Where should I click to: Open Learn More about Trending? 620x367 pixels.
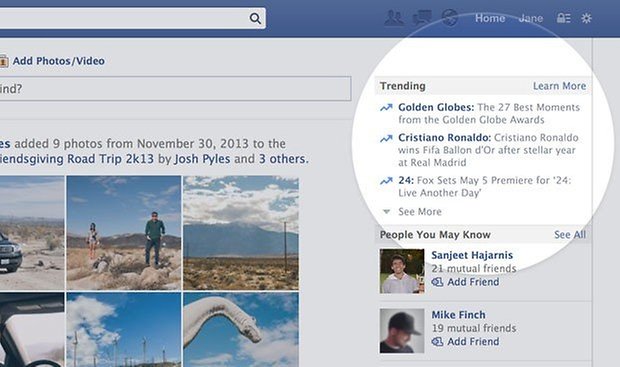(x=559, y=86)
